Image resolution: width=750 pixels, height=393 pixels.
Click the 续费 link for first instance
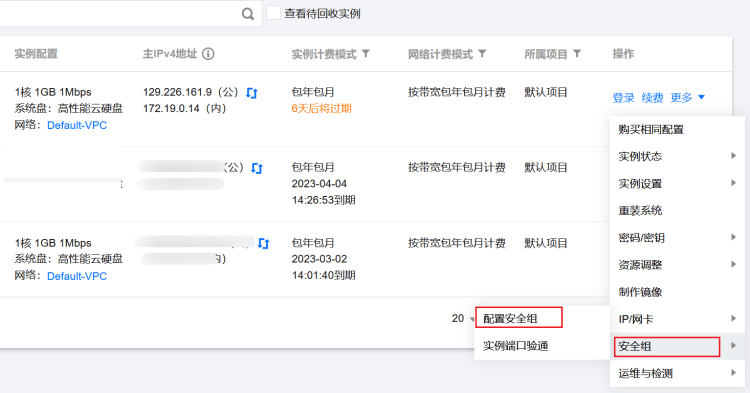tap(652, 98)
